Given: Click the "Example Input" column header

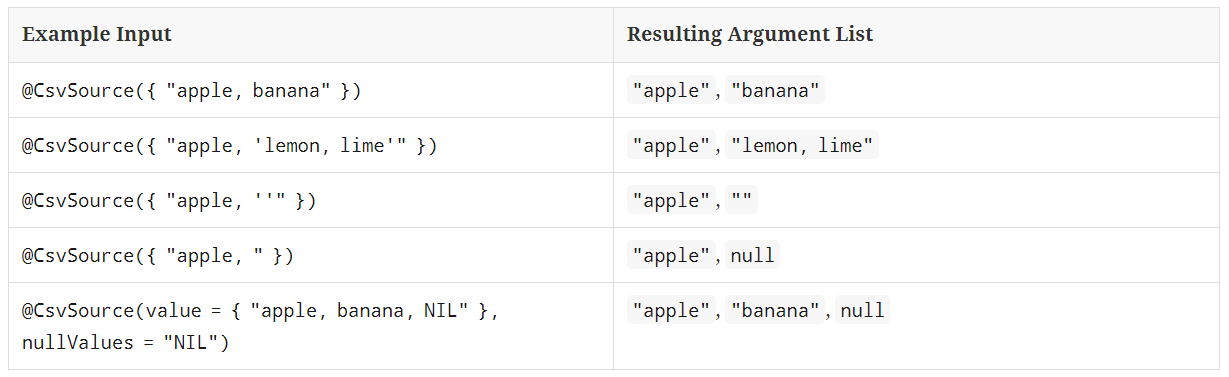Looking at the screenshot, I should 96,34.
